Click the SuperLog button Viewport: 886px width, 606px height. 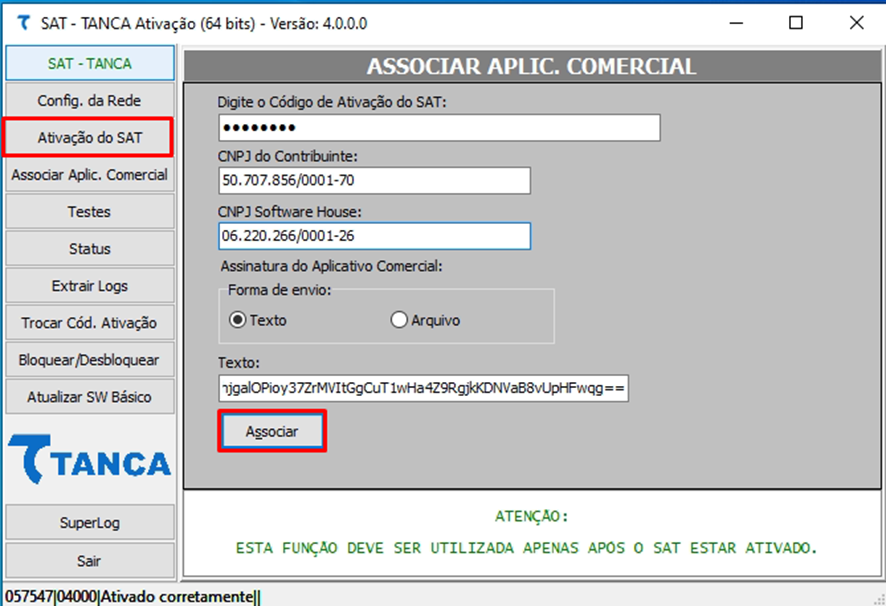pos(90,523)
